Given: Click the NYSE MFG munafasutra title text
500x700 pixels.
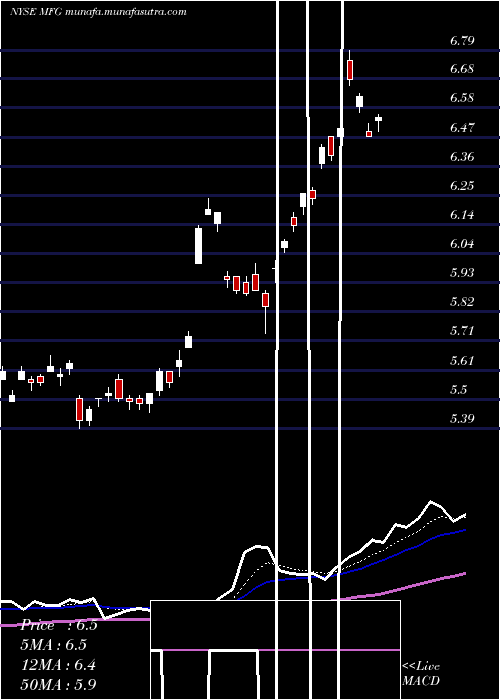Looking at the screenshot, I should tap(98, 12).
